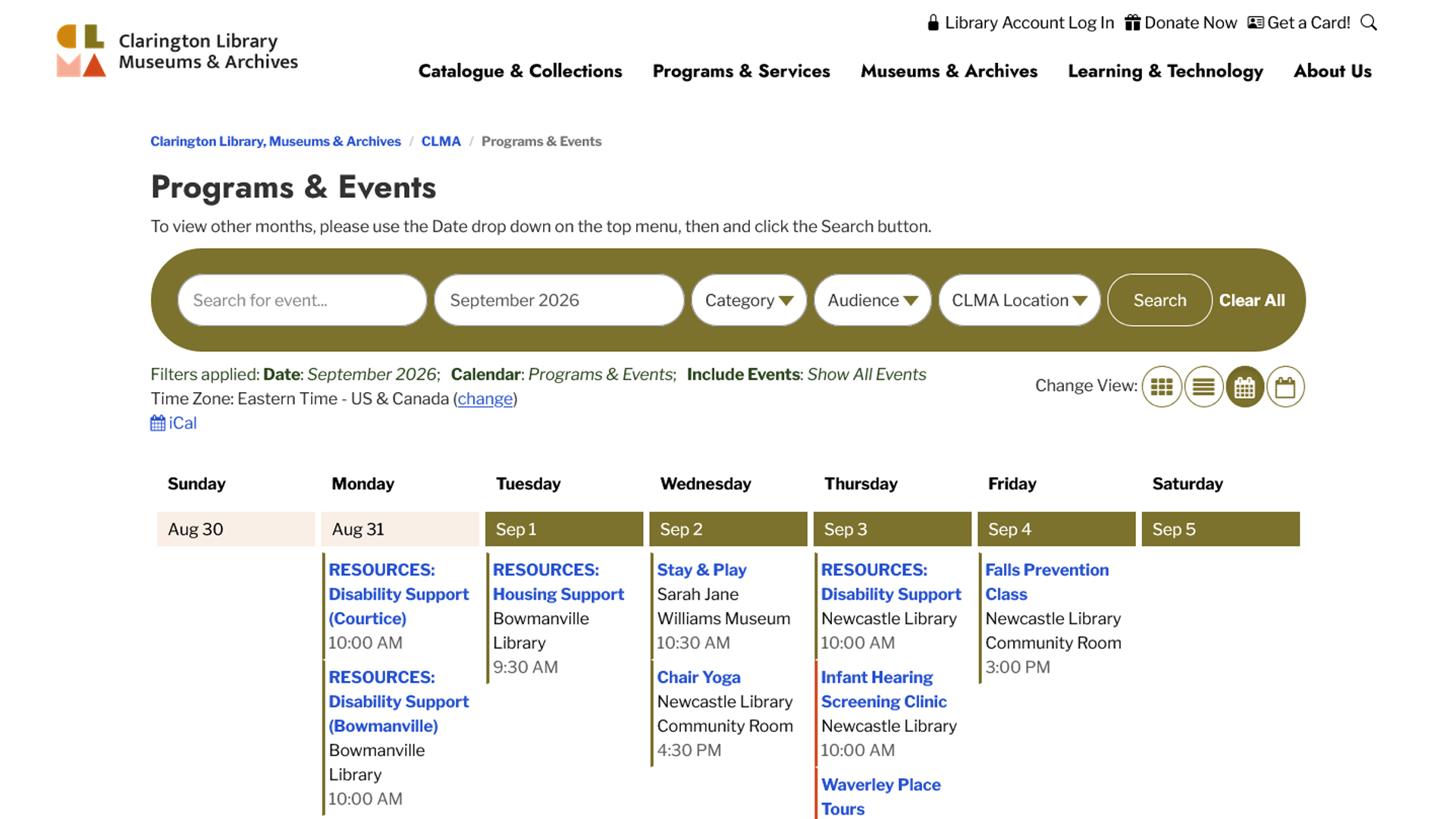The height and width of the screenshot is (819, 1456).
Task: Click the Sep 2 date header
Action: click(728, 529)
